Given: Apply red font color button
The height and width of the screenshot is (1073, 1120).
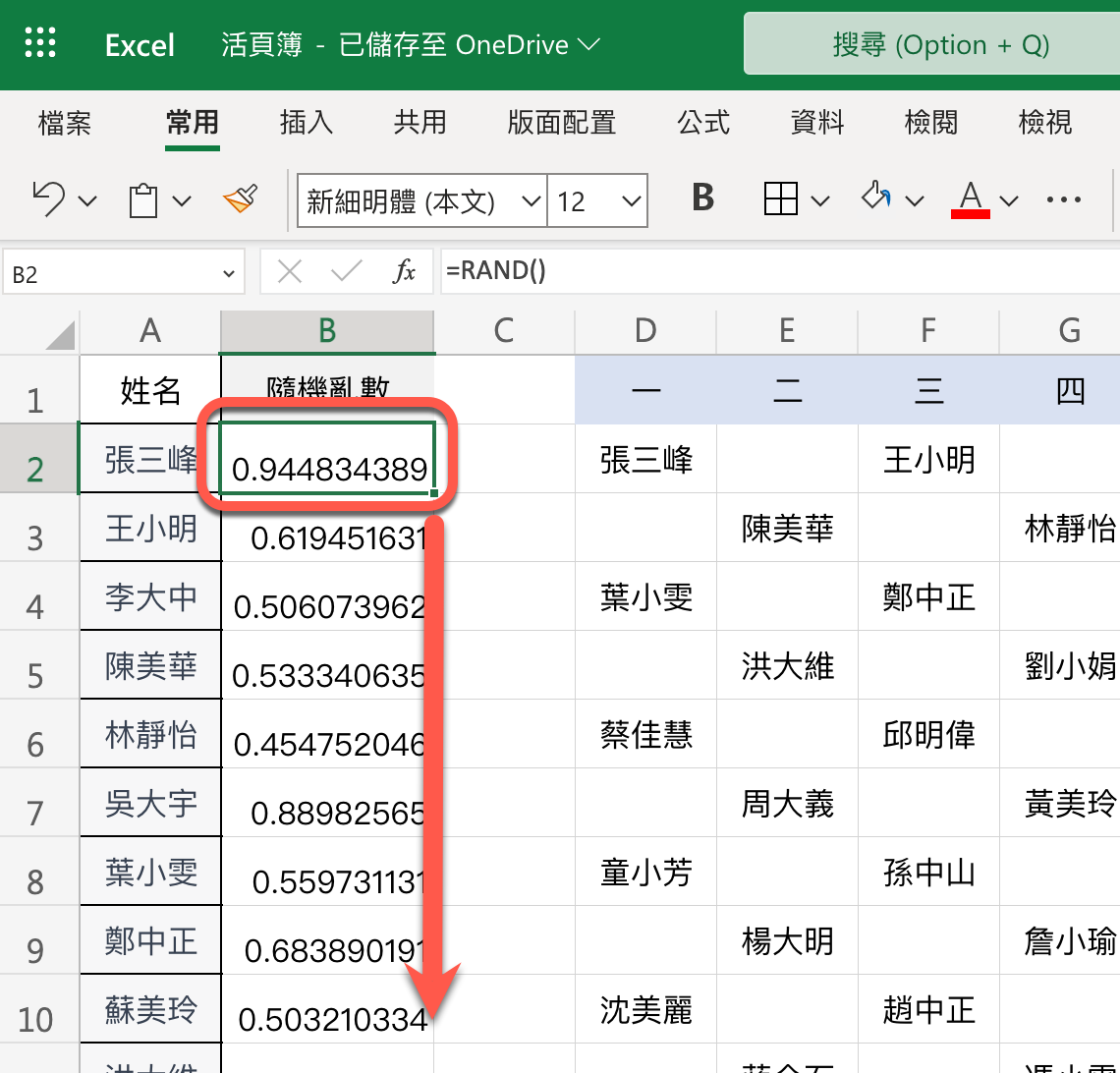Looking at the screenshot, I should [971, 199].
